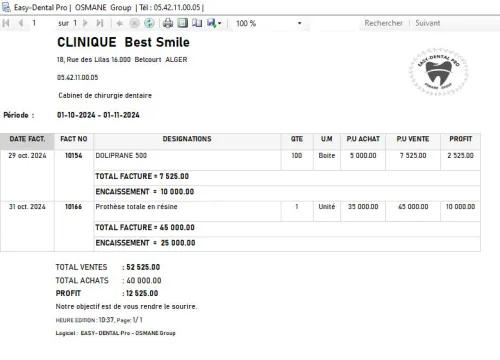Screen dimensions: 500x360
Task: Stop report rendering button
Action: pyautogui.click(x=134, y=23)
